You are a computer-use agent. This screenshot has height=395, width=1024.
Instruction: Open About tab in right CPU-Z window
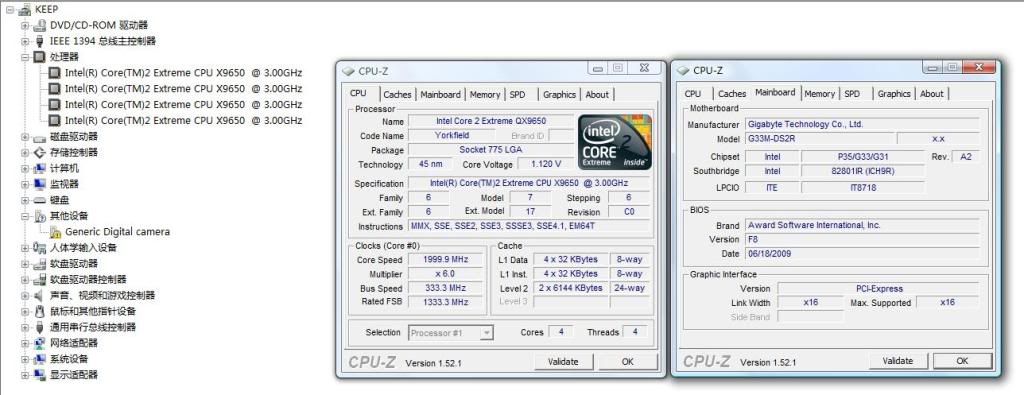click(x=931, y=94)
